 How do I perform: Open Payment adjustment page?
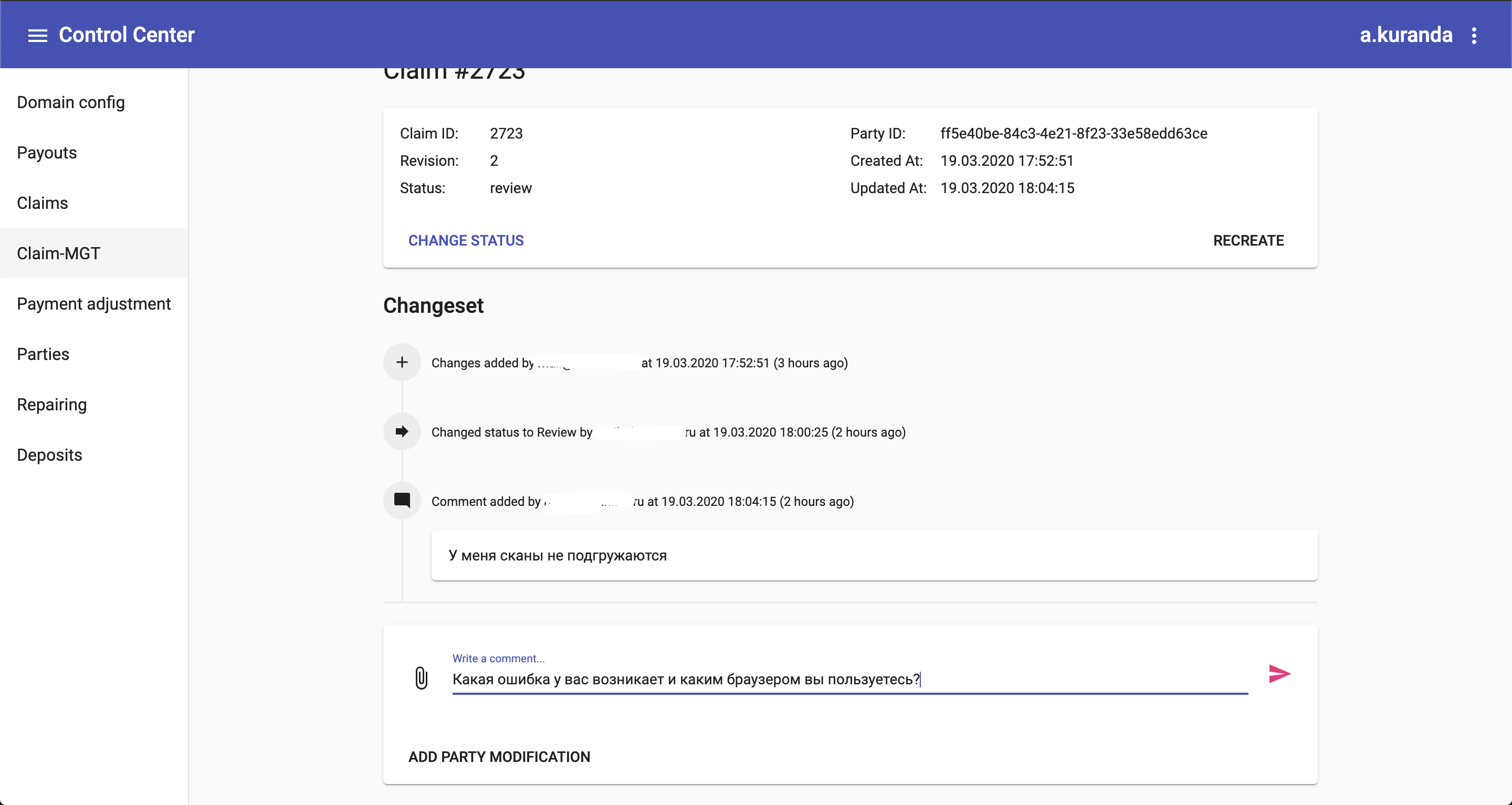point(94,303)
